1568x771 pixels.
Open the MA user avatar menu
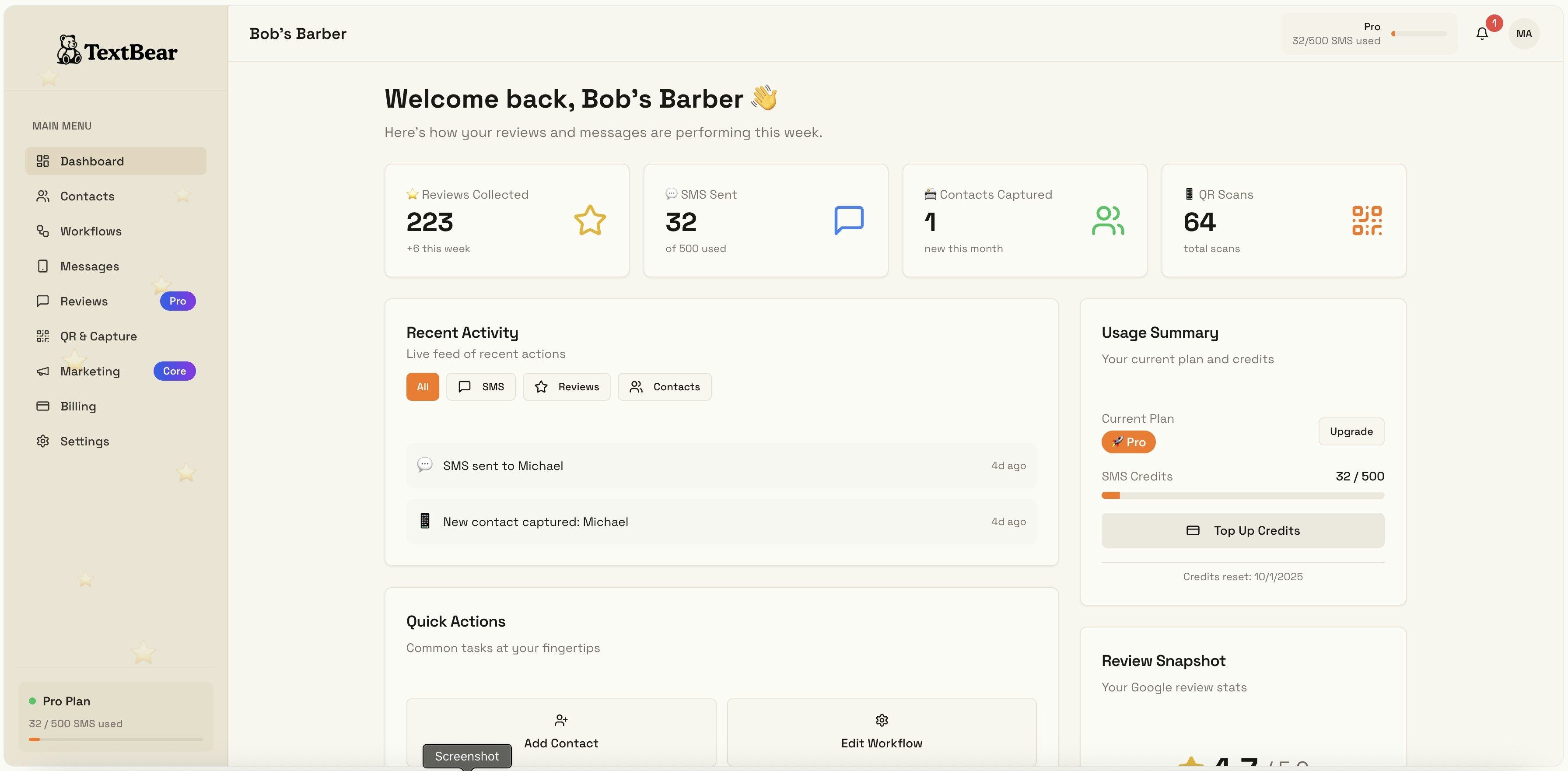(1523, 34)
